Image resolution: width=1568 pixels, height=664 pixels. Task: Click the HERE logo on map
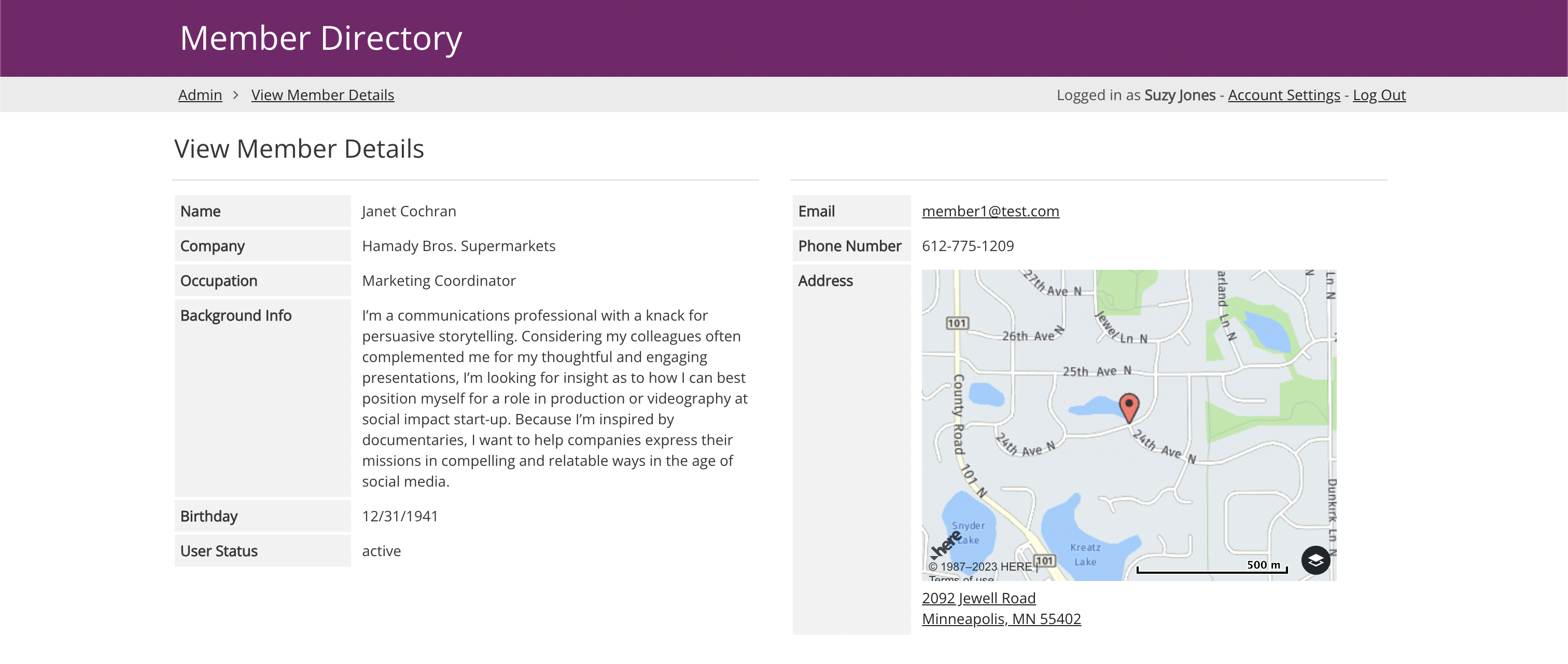point(946,544)
